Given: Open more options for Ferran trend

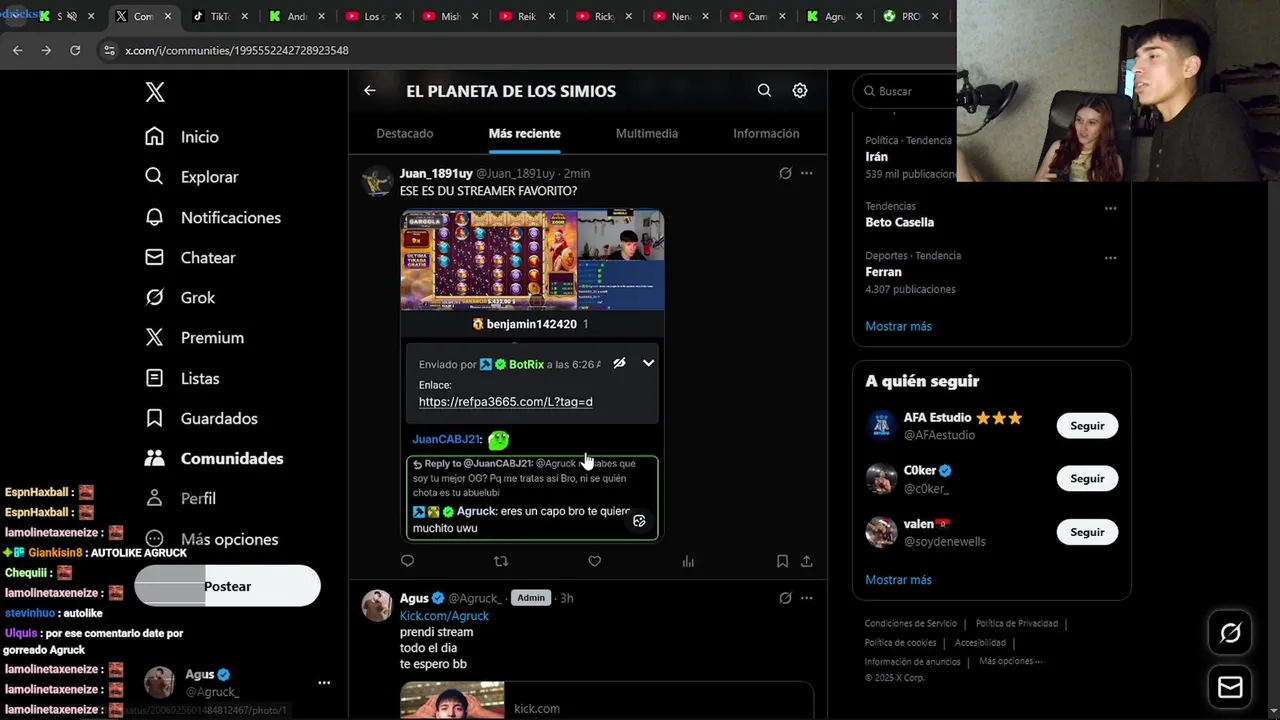Looking at the screenshot, I should (x=1110, y=257).
